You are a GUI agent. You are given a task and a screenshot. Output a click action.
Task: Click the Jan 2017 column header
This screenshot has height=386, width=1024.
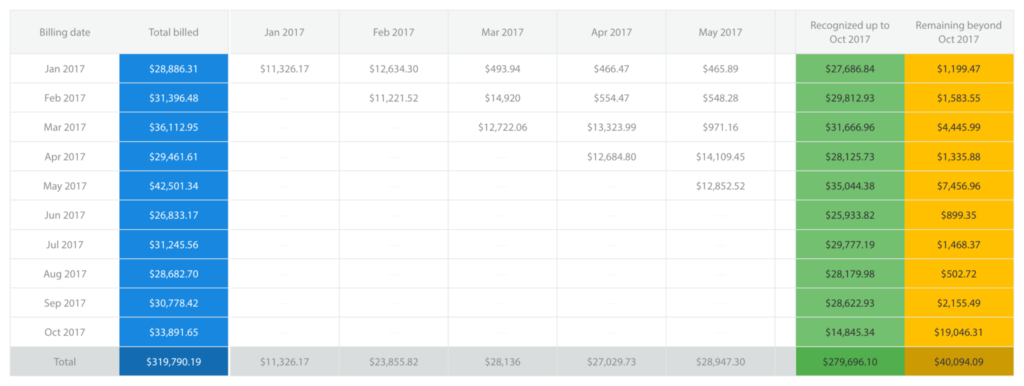coord(284,32)
